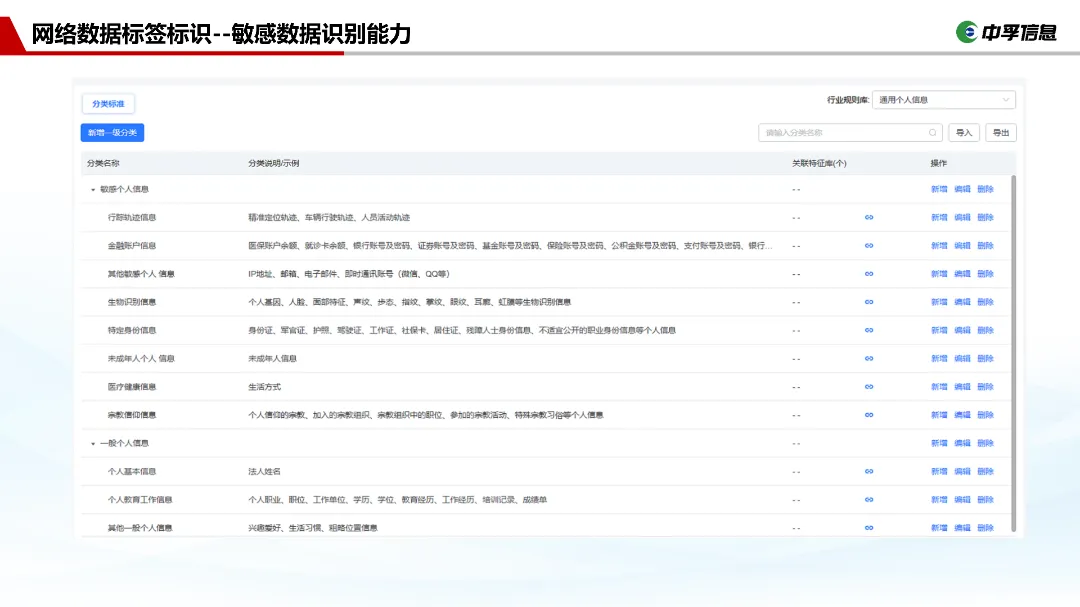
Task: Click link icon in 行踪轨迹信息 row
Action: [869, 217]
